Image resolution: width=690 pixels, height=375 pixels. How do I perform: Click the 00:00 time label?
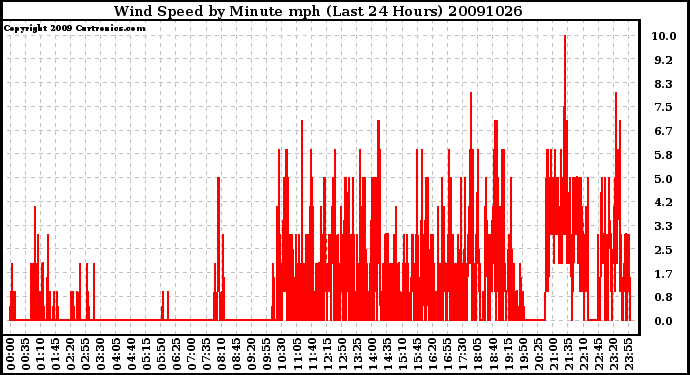pyautogui.click(x=11, y=354)
